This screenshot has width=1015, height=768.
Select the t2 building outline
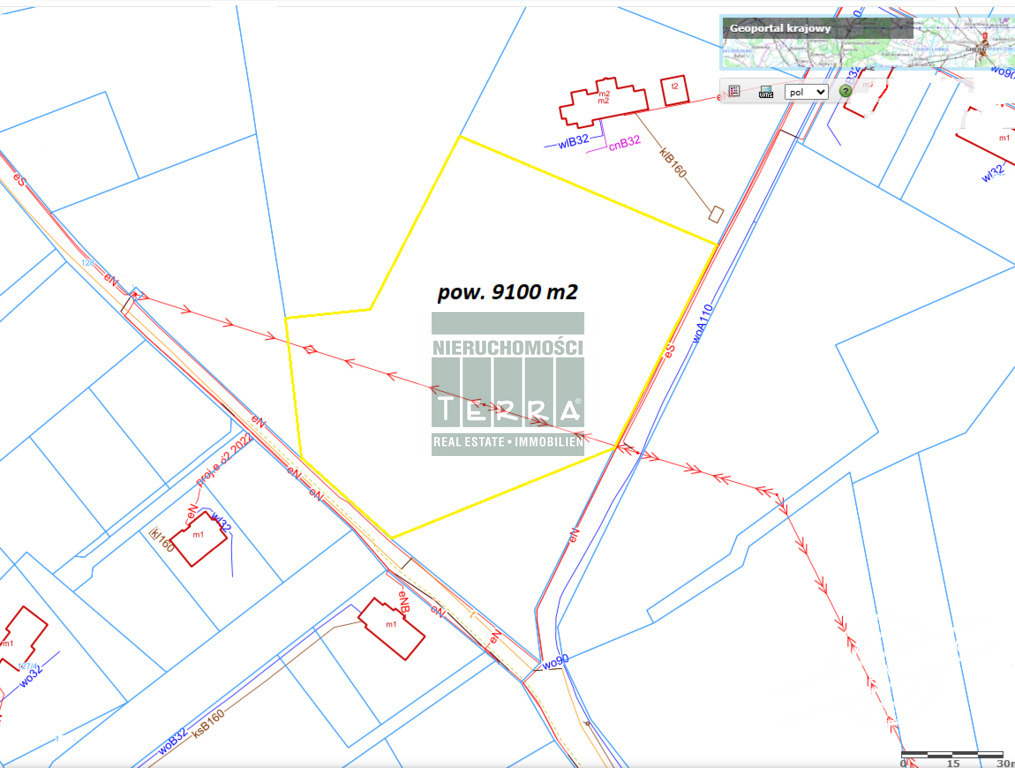[x=675, y=90]
